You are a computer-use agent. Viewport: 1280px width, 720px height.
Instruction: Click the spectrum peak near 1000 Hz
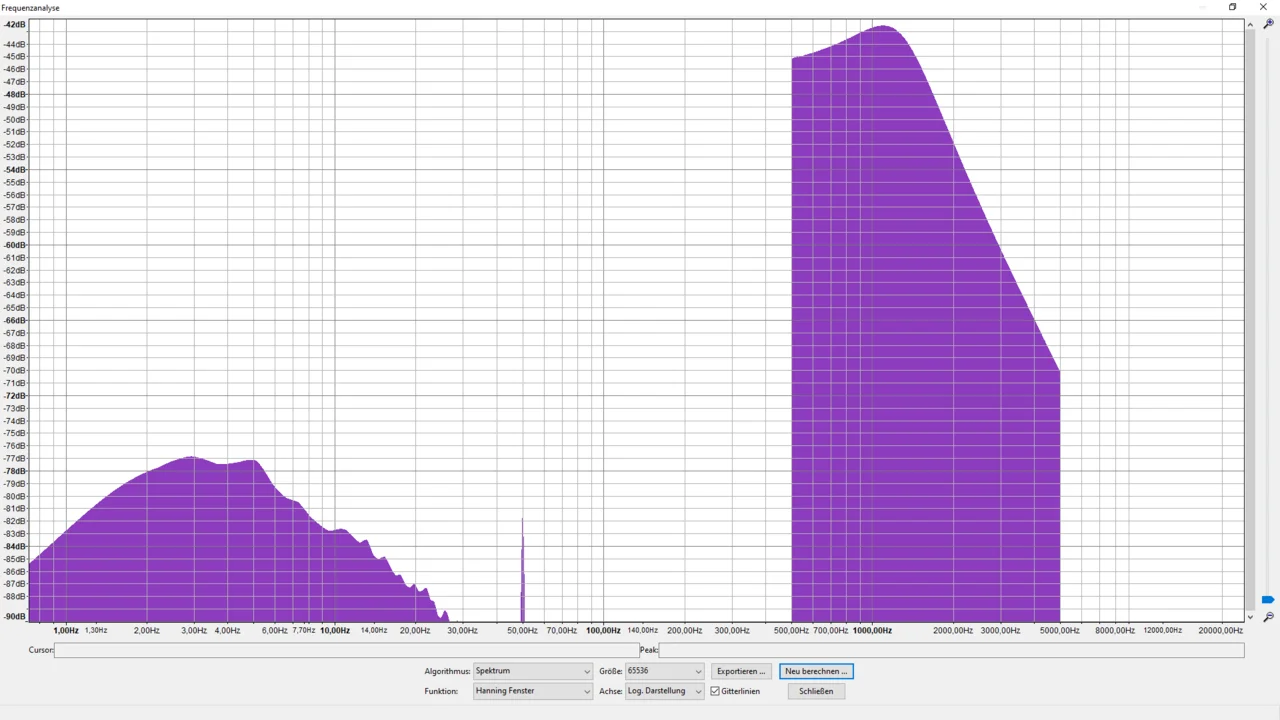point(884,28)
